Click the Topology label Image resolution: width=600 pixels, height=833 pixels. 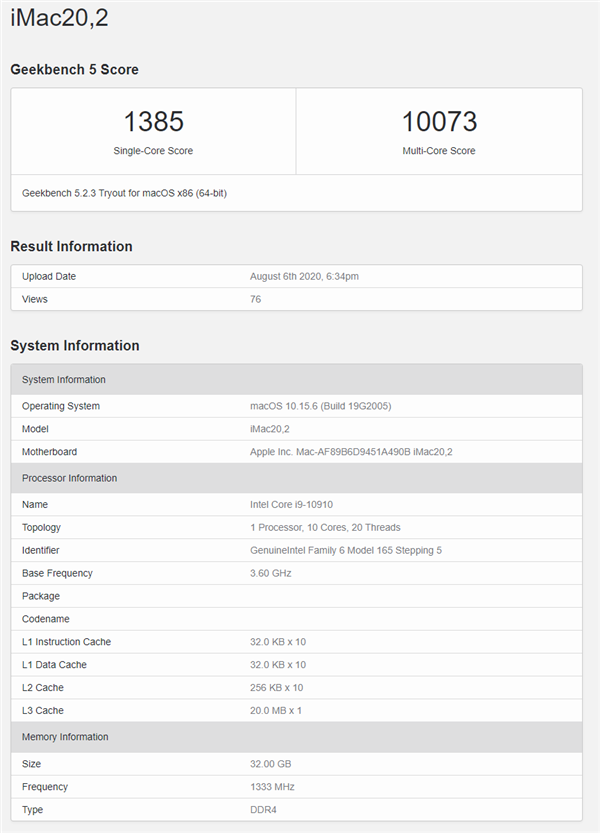click(41, 528)
